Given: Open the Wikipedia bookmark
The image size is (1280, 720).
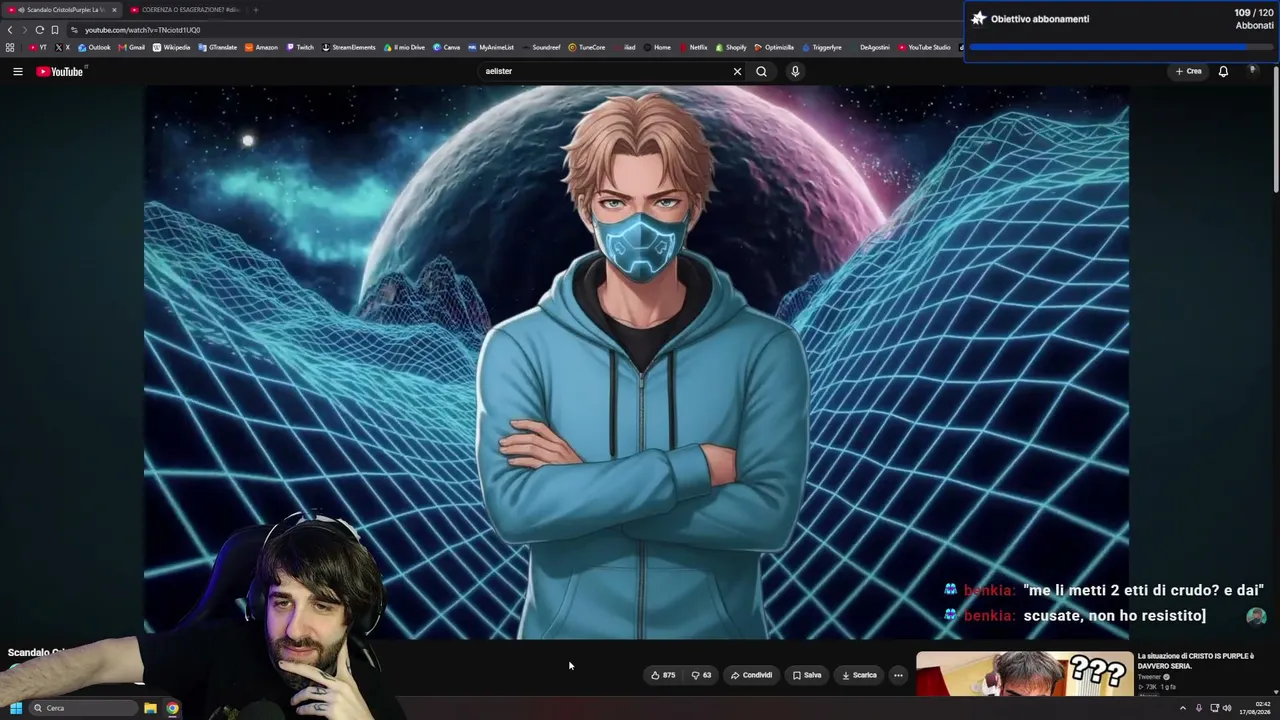Looking at the screenshot, I should click(171, 47).
